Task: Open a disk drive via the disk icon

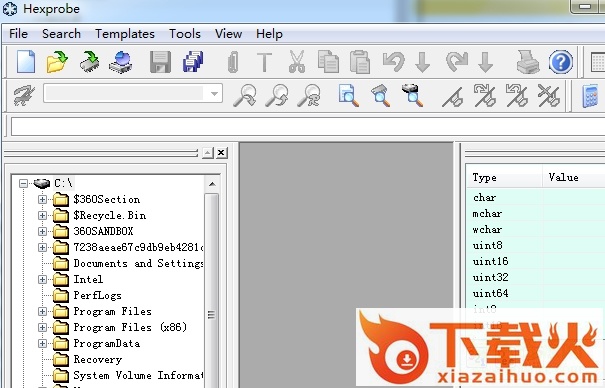Action: click(121, 62)
